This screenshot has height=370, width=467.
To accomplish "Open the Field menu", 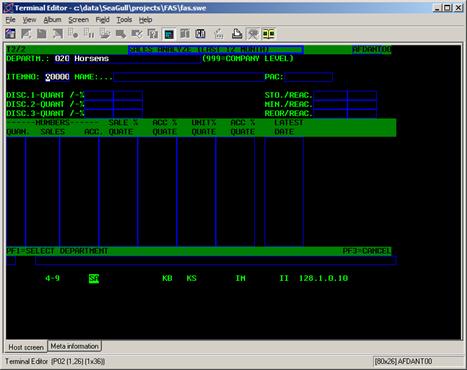I will pyautogui.click(x=102, y=20).
